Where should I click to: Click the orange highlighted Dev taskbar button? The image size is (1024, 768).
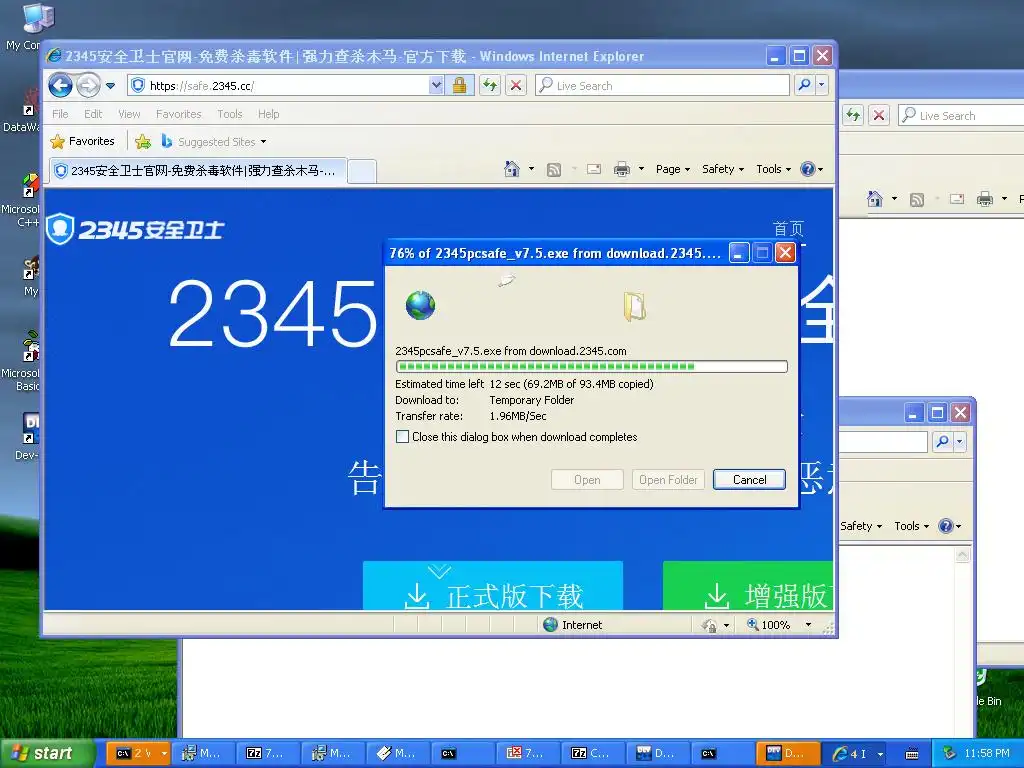click(787, 754)
